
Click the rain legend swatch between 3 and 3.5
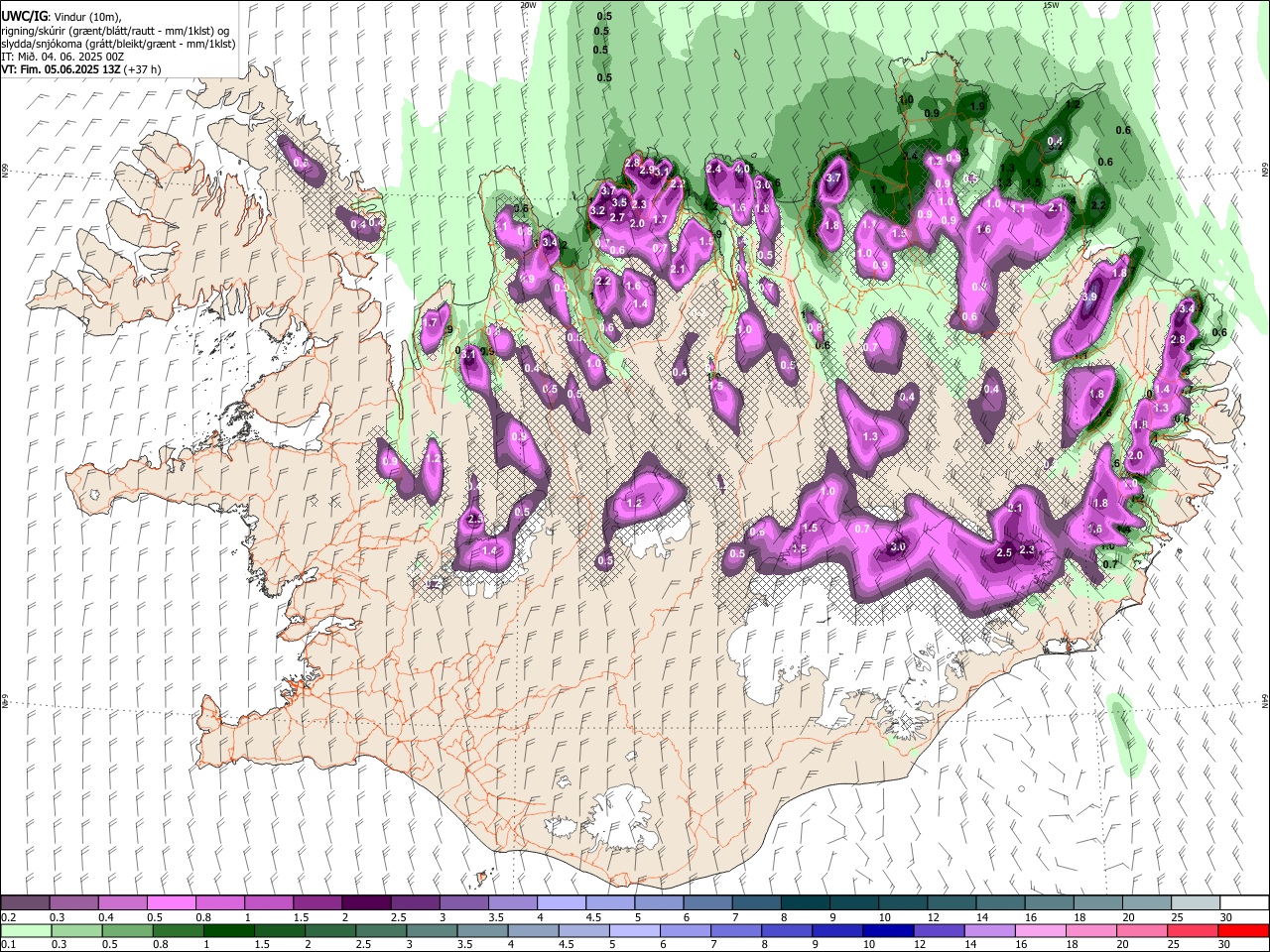pos(432,930)
